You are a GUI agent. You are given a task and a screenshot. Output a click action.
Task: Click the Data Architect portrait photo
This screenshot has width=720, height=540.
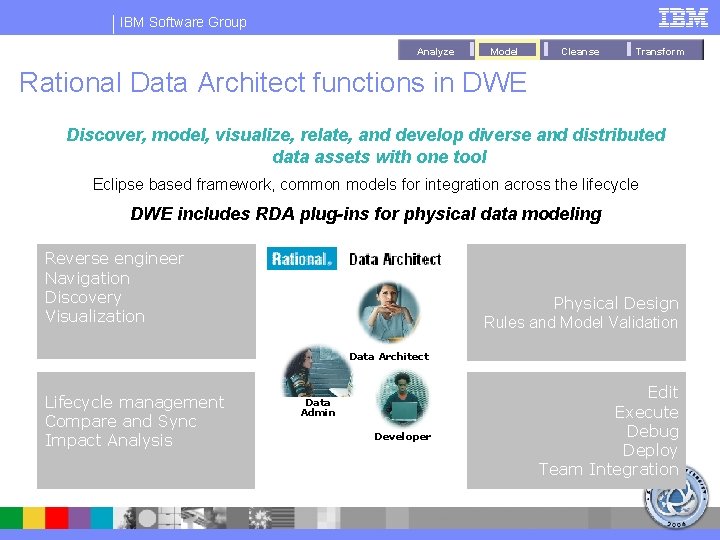(389, 312)
